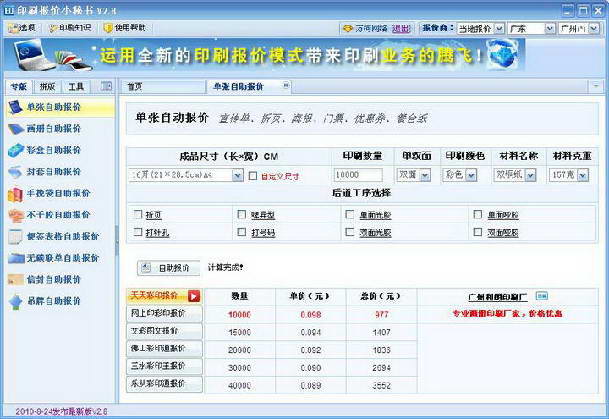Expand the 材料克重 dropdown showing 157克
Viewport: 609px width, 419px height.
pyautogui.click(x=583, y=176)
